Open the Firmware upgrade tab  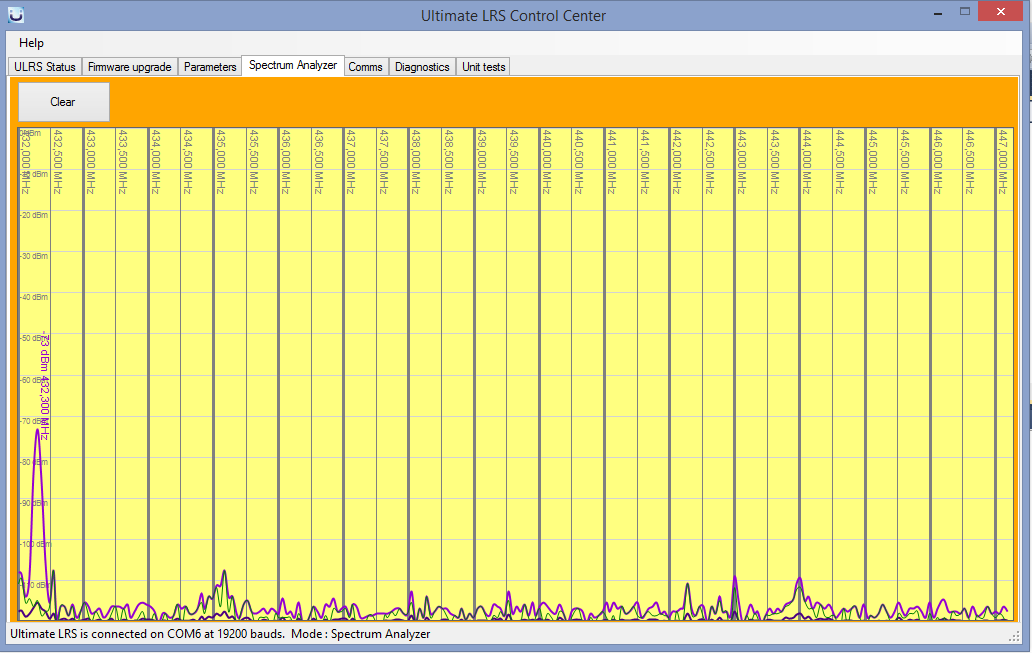point(130,66)
